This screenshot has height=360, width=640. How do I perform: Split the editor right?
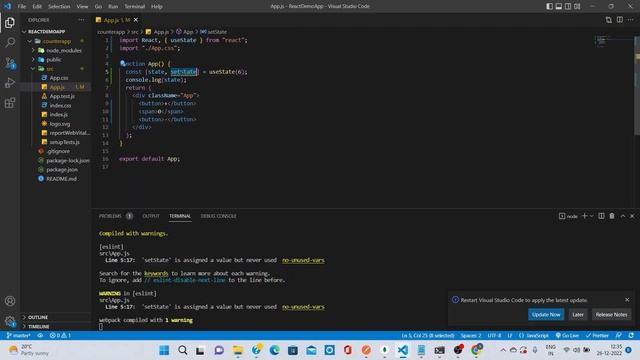tap(620, 20)
